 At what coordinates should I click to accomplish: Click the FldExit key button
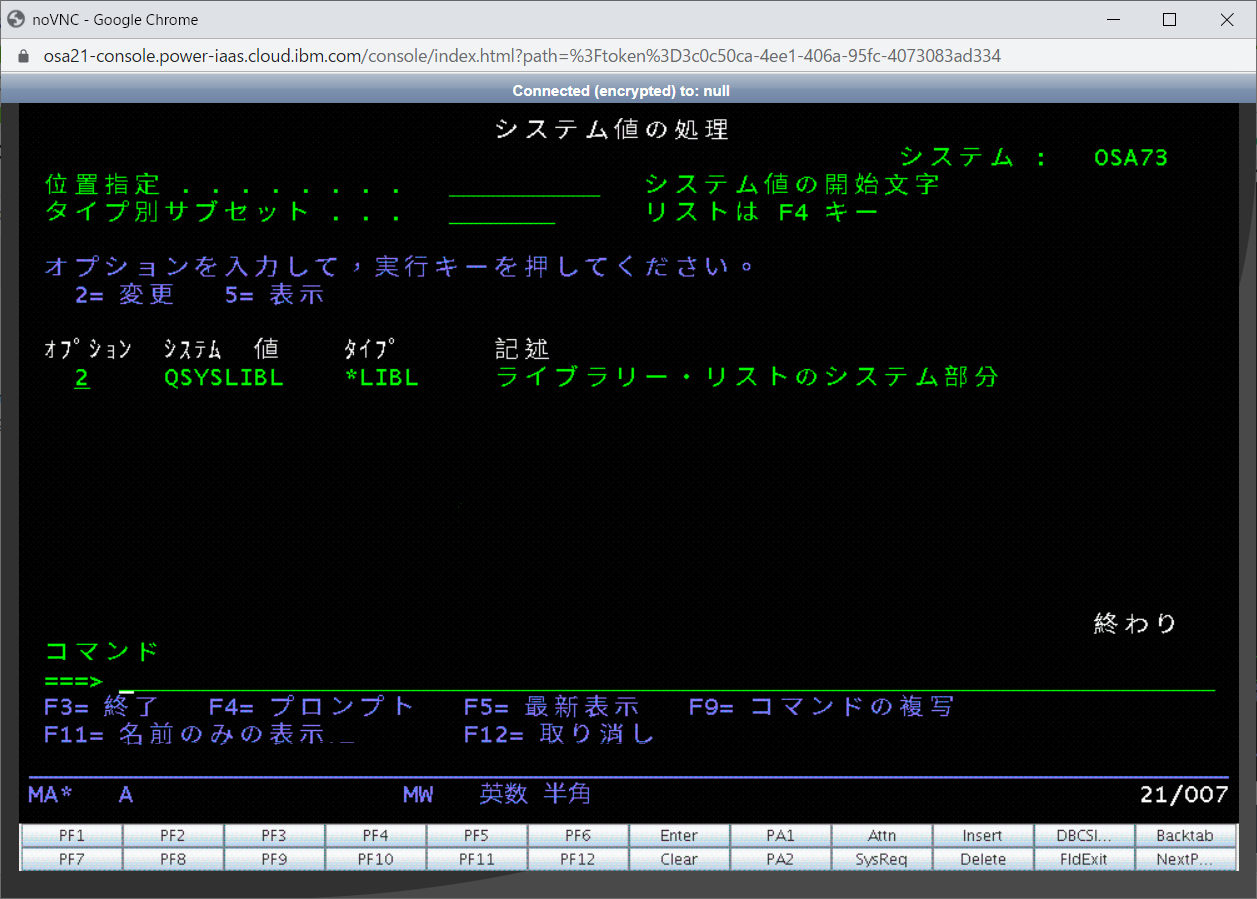pyautogui.click(x=1084, y=859)
